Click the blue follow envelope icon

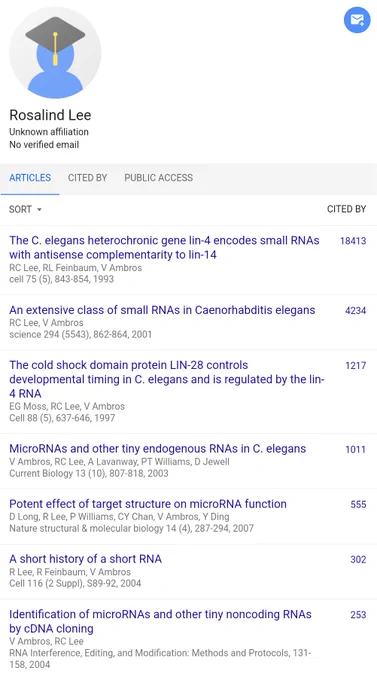coord(357,20)
